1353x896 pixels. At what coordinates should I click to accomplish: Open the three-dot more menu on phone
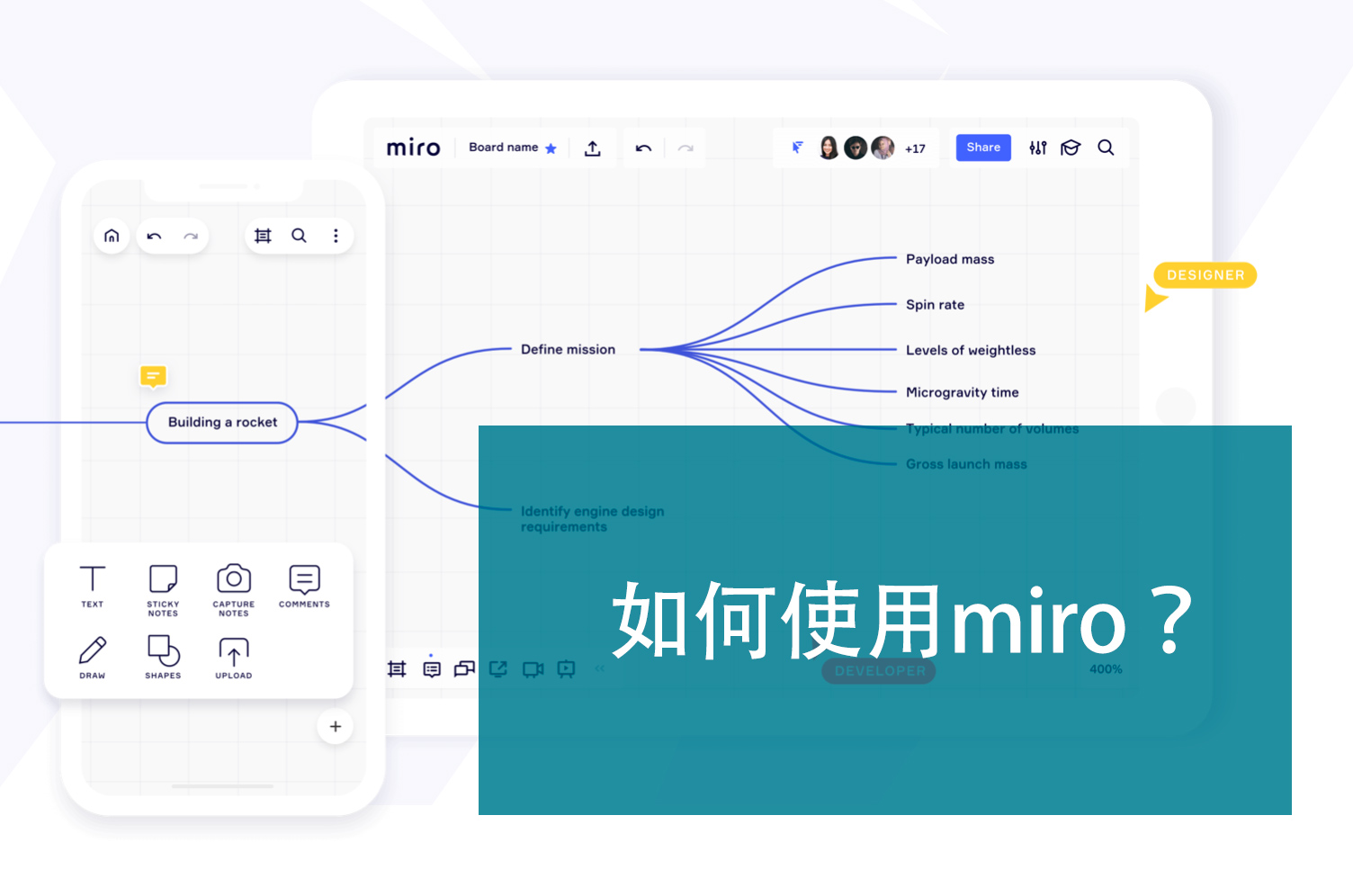tap(336, 236)
